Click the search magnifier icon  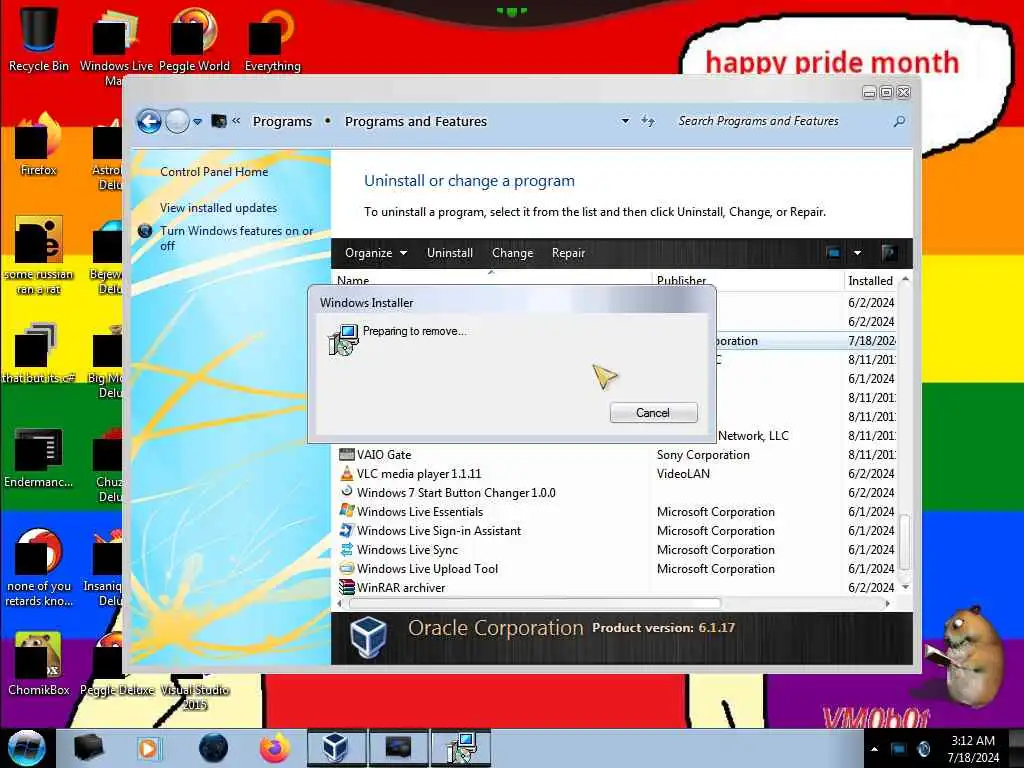click(x=899, y=121)
